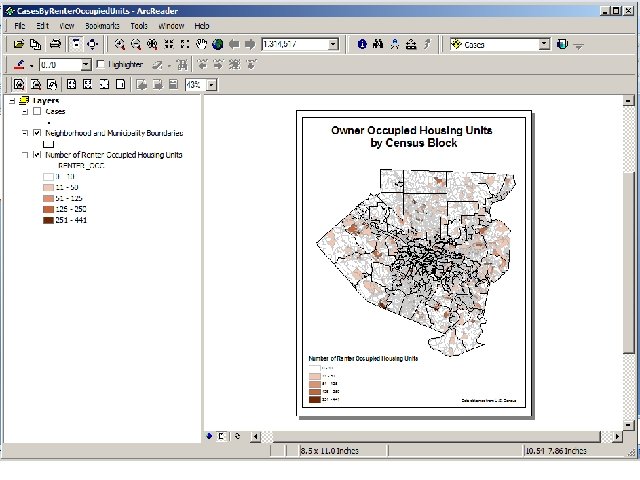This screenshot has height=480, width=640.
Task: Click the Open document folder icon
Action: pos(19,44)
